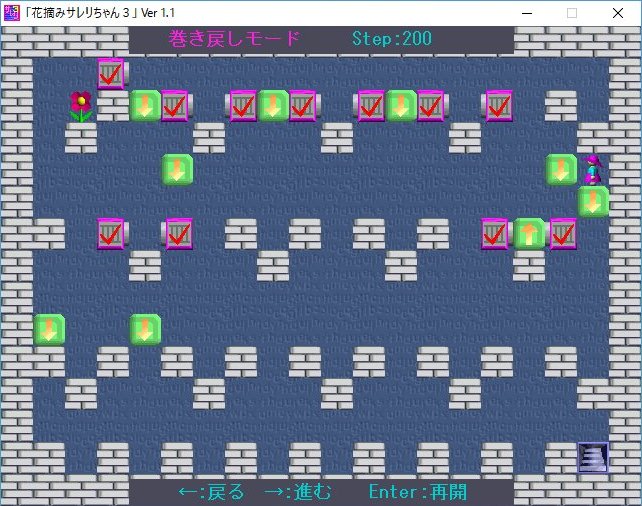Minimize the game window
This screenshot has width=642, height=506.
[526, 13]
